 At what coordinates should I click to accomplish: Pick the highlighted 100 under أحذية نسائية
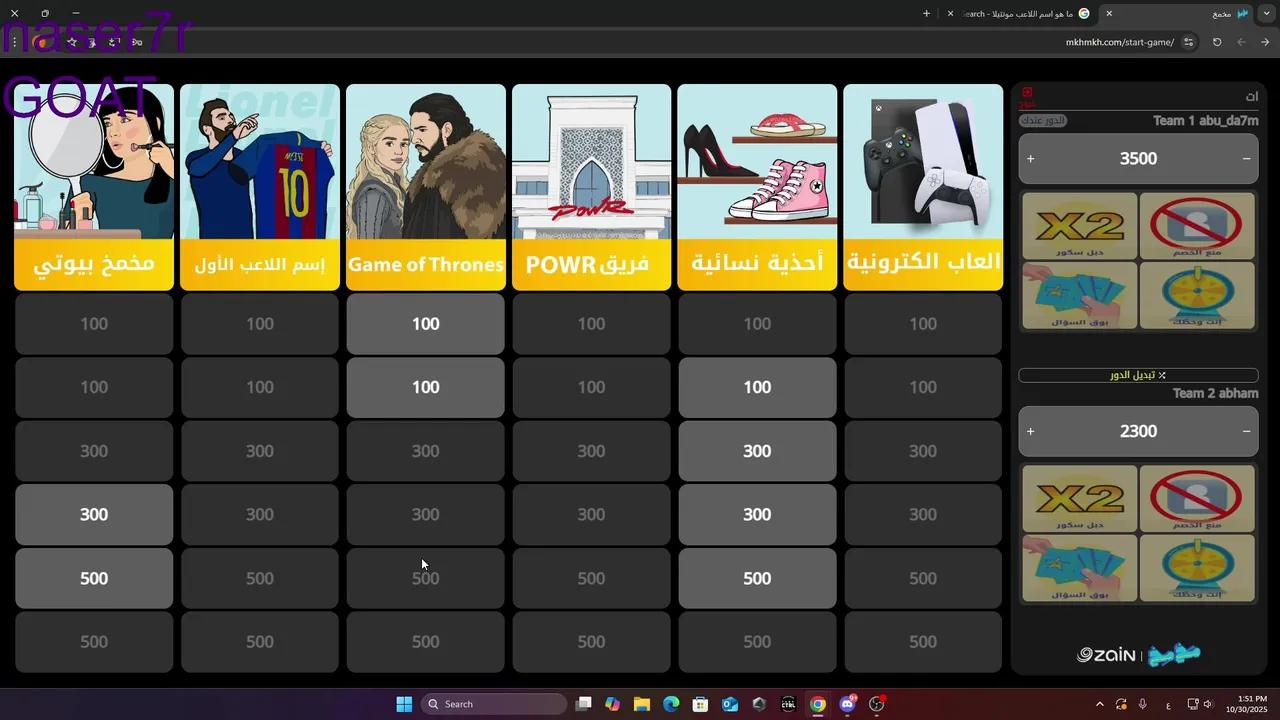coord(757,387)
